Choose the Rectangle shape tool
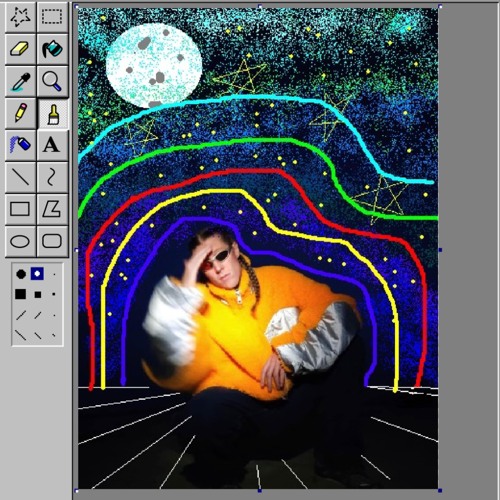 coord(20,209)
